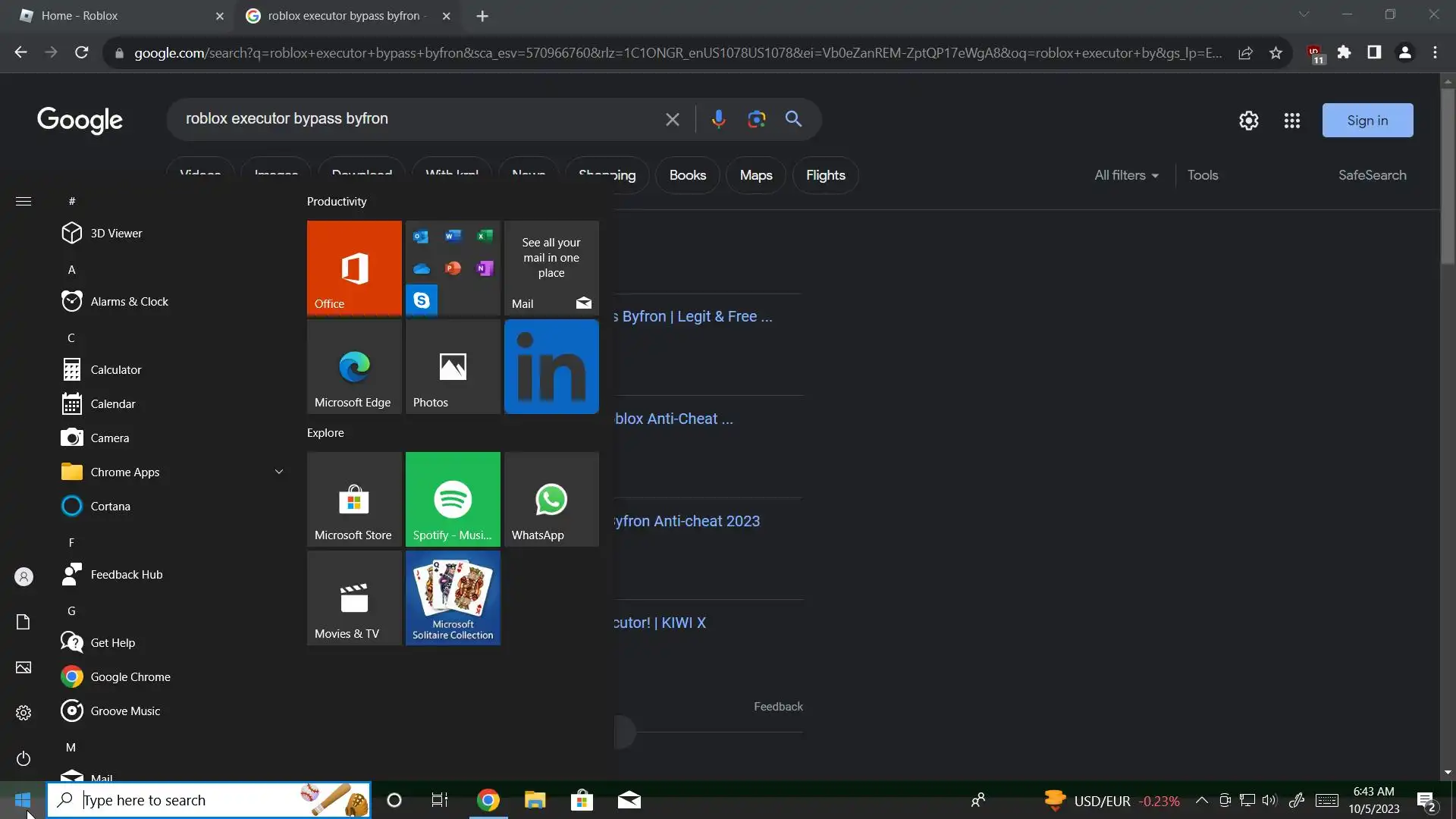Click the Power icon in Start
The height and width of the screenshot is (819, 1456).
[x=24, y=758]
